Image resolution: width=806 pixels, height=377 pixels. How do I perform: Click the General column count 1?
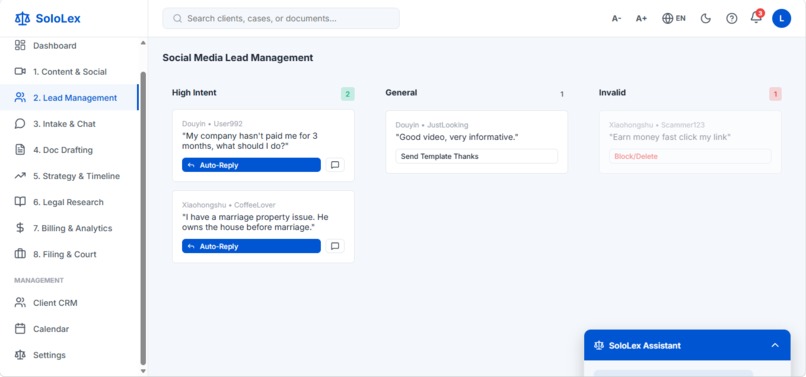[562, 94]
